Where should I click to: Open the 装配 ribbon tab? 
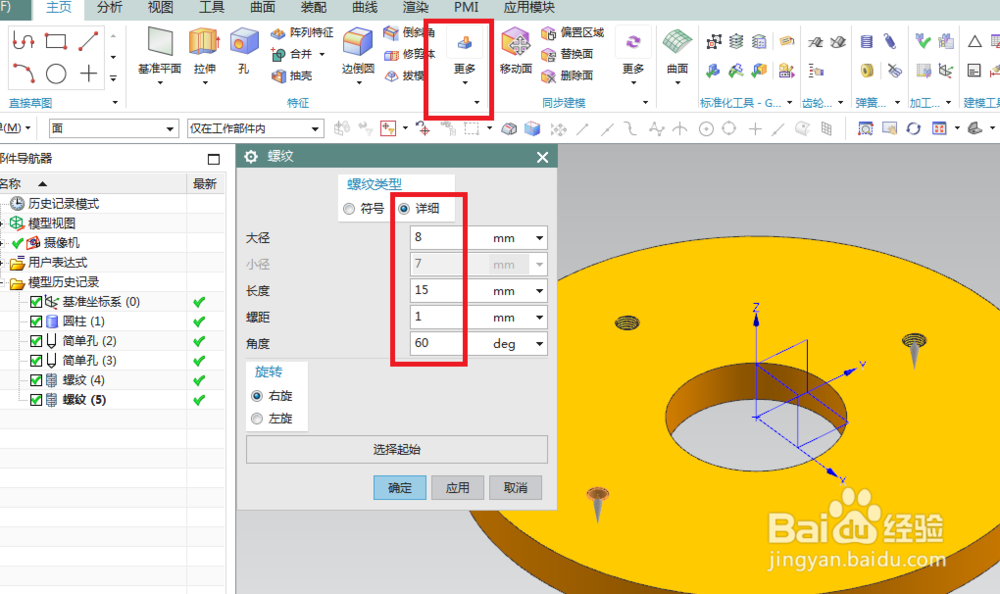[x=313, y=8]
